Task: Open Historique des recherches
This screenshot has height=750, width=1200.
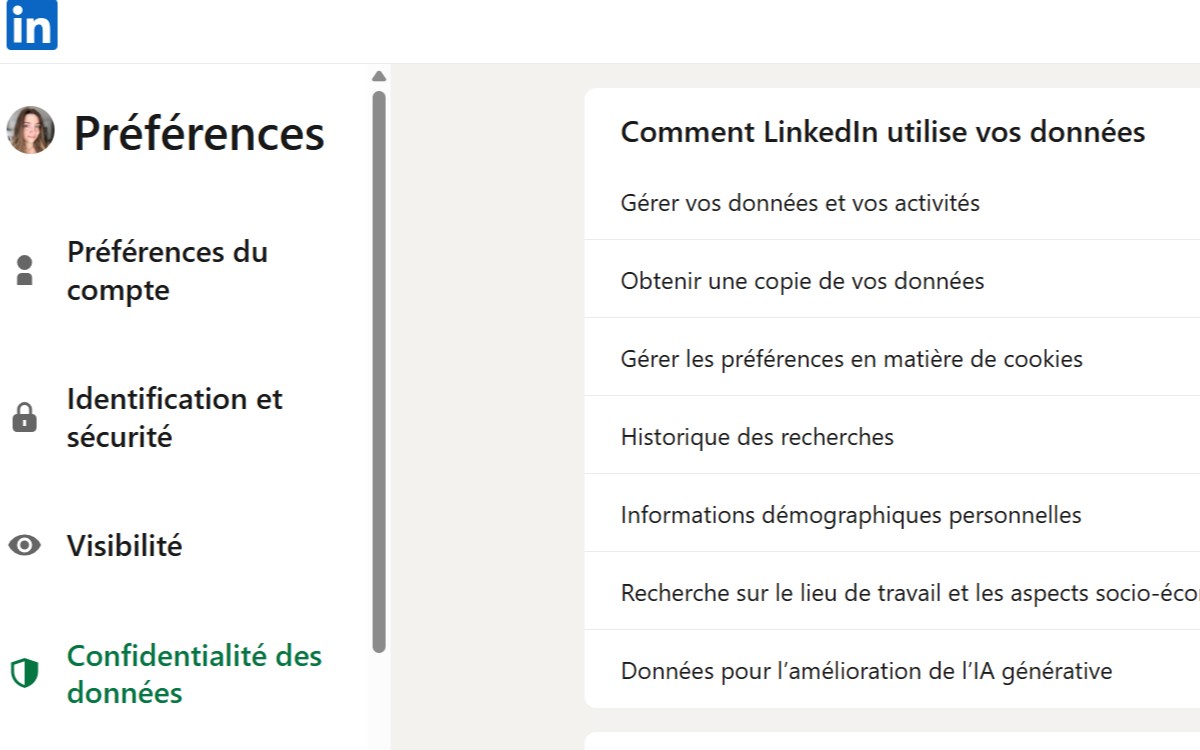Action: coord(757,436)
